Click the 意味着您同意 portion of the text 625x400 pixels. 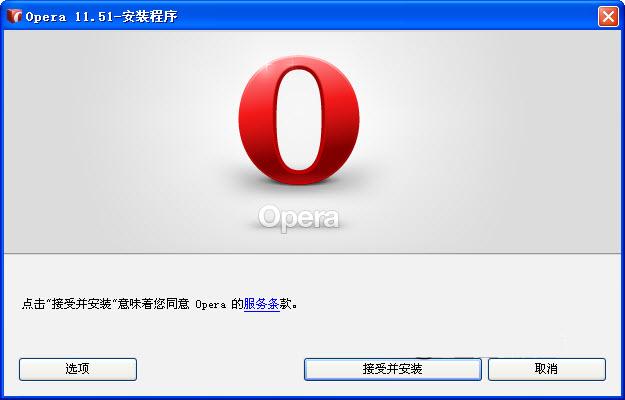click(153, 304)
